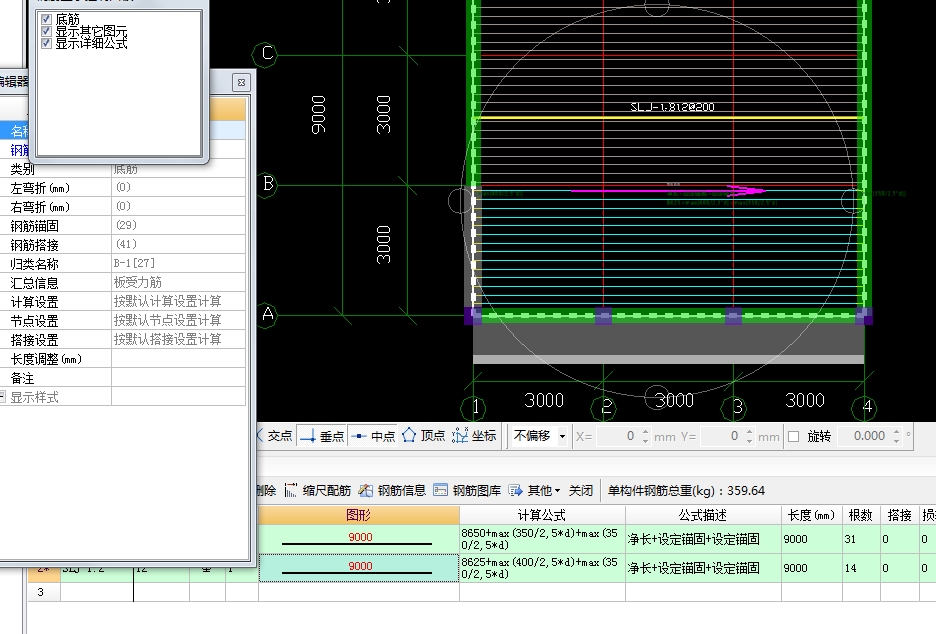Uncheck the 底筋 checkbox
936x634 pixels.
coord(47,19)
